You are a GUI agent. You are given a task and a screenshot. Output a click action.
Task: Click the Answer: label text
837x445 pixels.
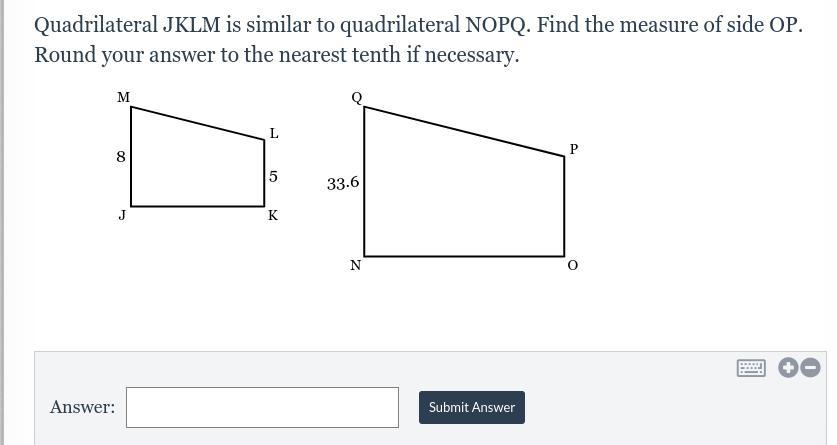pyautogui.click(x=83, y=407)
